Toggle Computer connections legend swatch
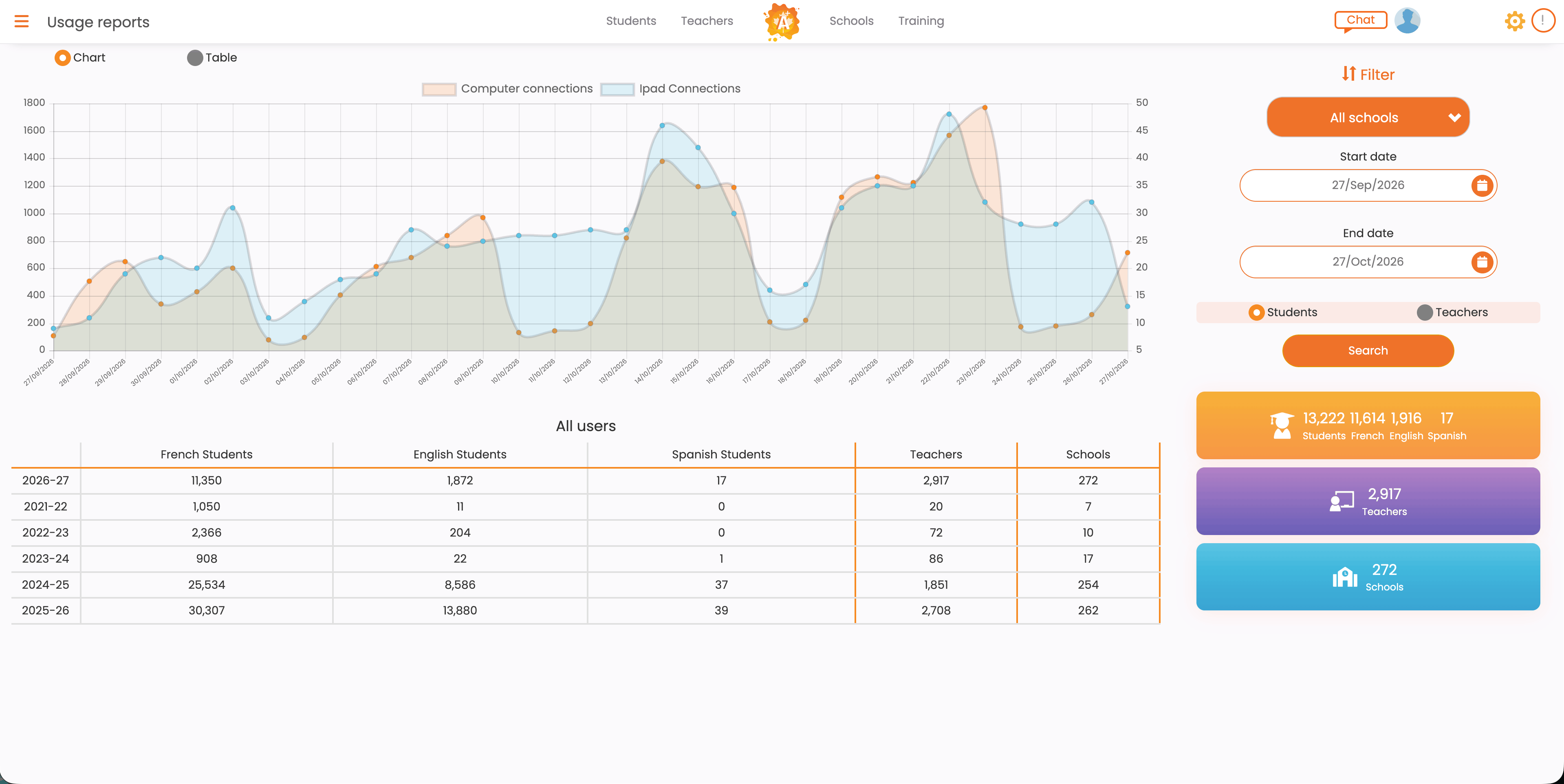Screen dimensions: 1564x784 [439, 89]
